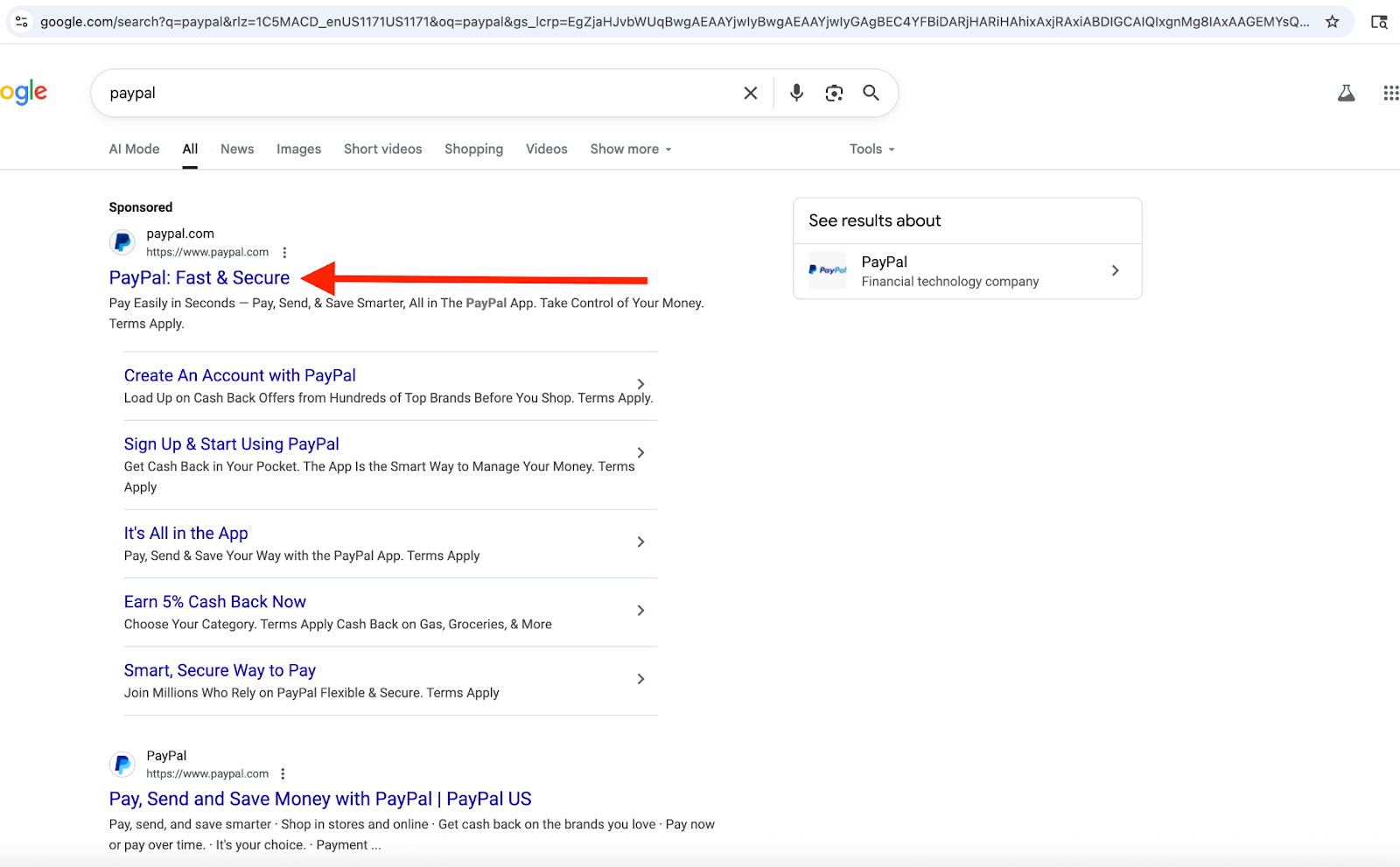Image resolution: width=1400 pixels, height=867 pixels.
Task: Start voice search with microphone icon
Action: [796, 93]
